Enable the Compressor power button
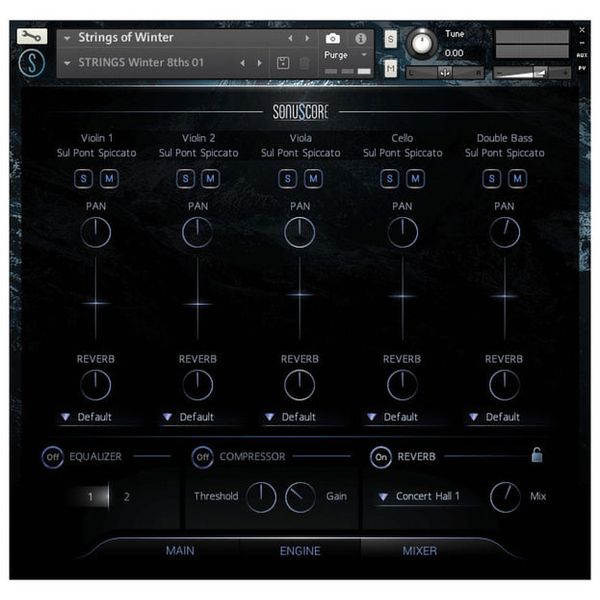Viewport: 600px width, 600px height. coord(203,457)
